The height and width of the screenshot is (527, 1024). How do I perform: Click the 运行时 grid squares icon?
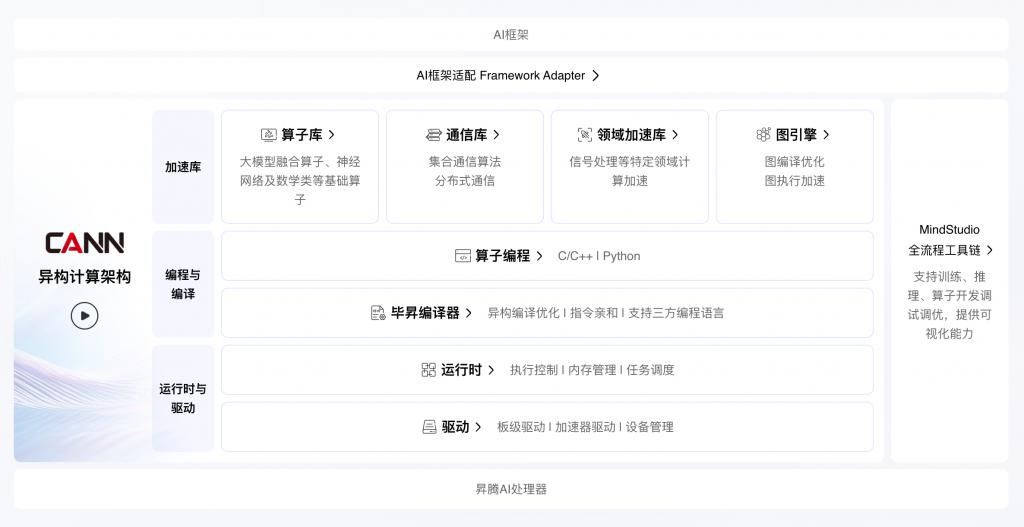pyautogui.click(x=428, y=370)
